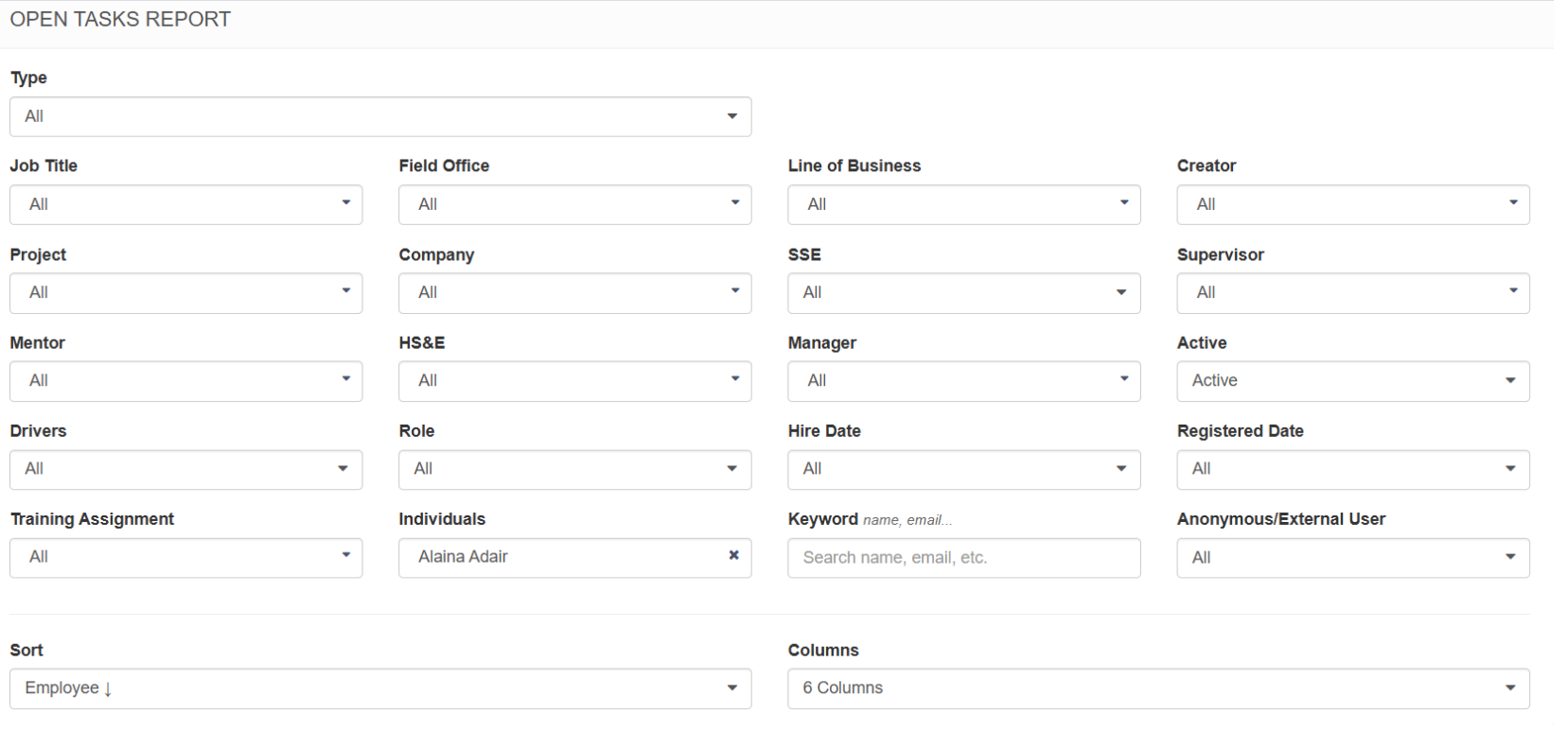Click the SSE dropdown arrow
The width and height of the screenshot is (1568, 731).
click(x=1121, y=293)
